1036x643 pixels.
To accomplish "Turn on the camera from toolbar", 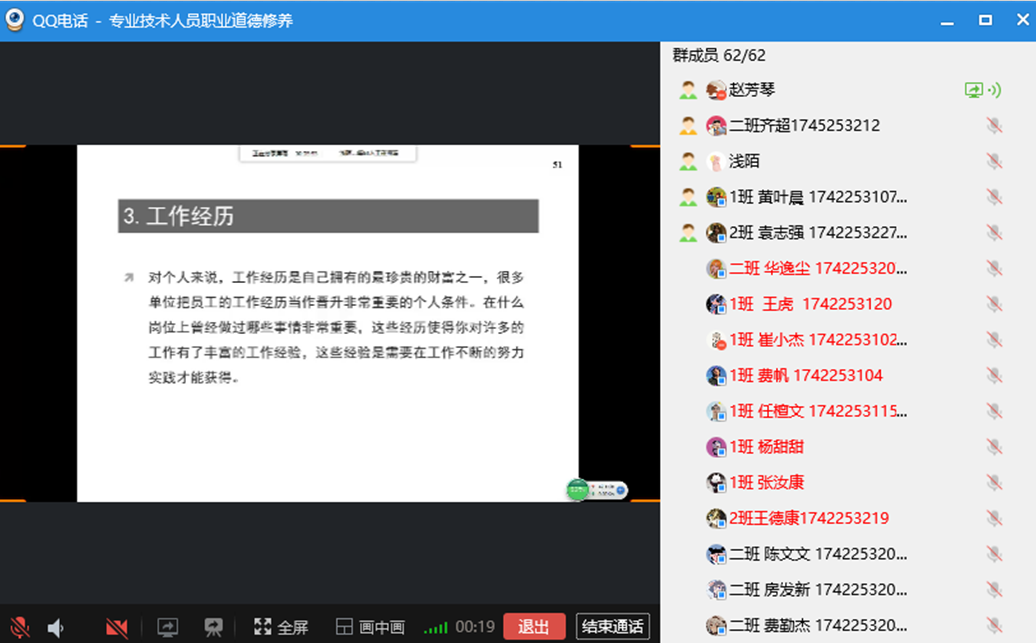I will click(x=117, y=627).
